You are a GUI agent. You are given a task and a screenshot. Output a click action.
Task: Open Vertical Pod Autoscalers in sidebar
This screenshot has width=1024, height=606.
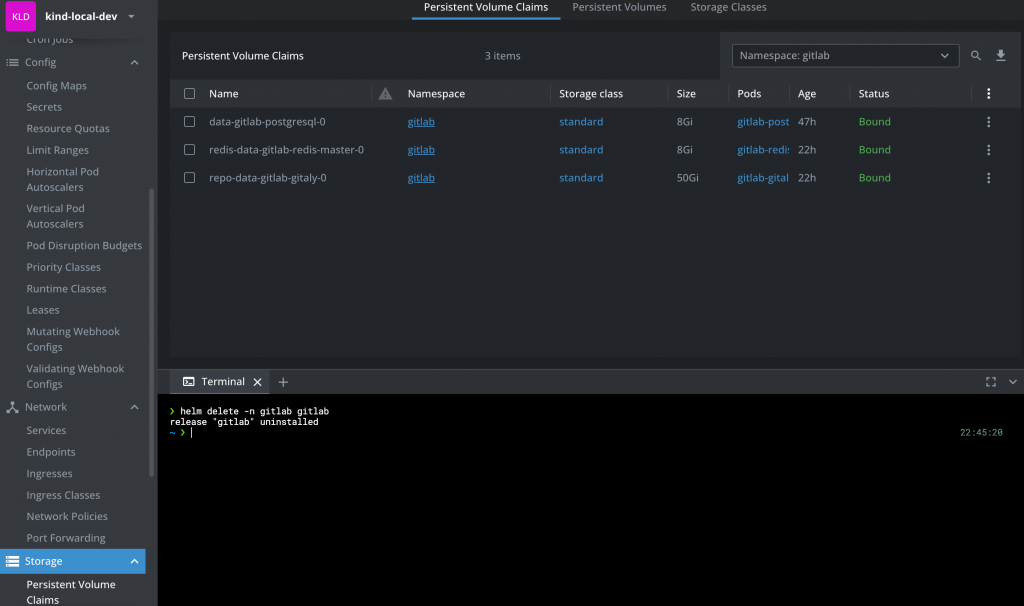tap(56, 216)
